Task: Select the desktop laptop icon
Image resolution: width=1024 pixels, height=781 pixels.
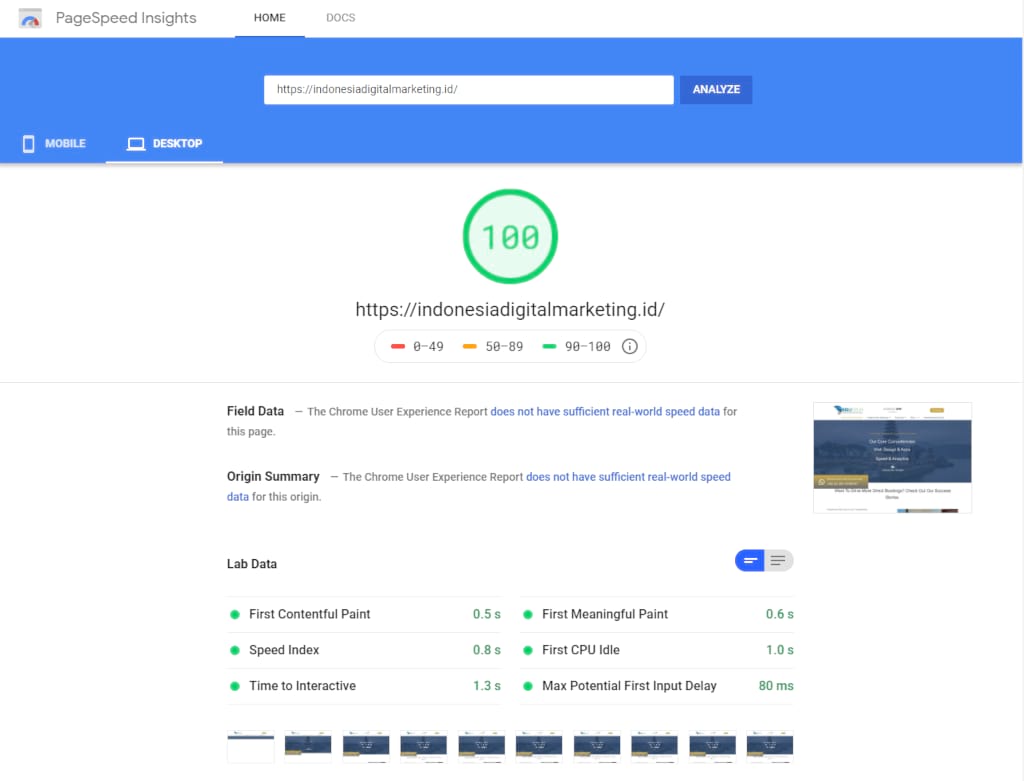Action: point(136,144)
